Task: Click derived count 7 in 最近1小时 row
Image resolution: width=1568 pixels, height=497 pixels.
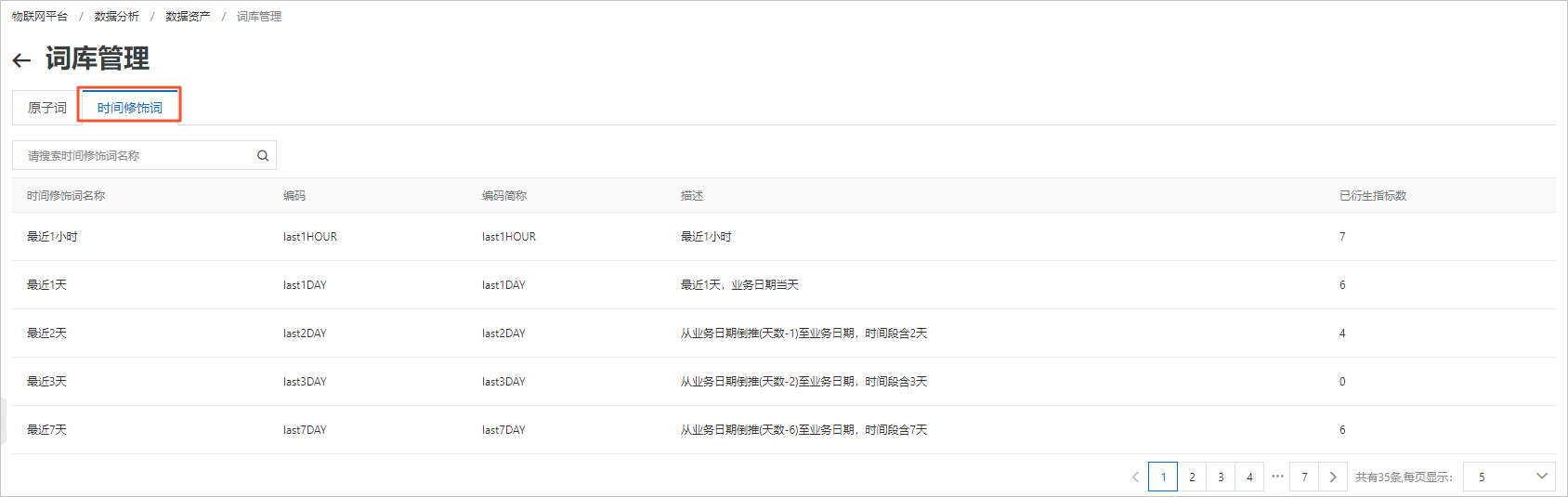Action: [1342, 237]
